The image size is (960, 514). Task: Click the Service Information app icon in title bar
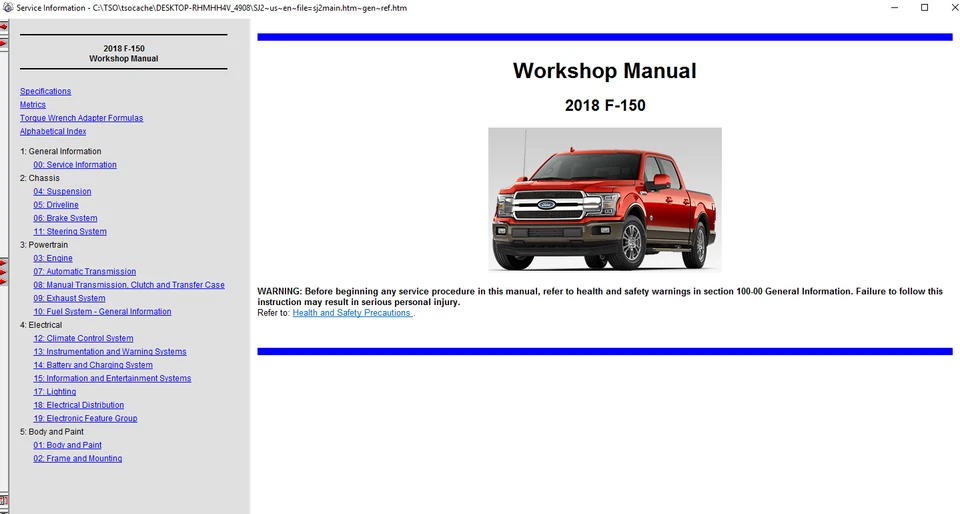pyautogui.click(x=8, y=8)
